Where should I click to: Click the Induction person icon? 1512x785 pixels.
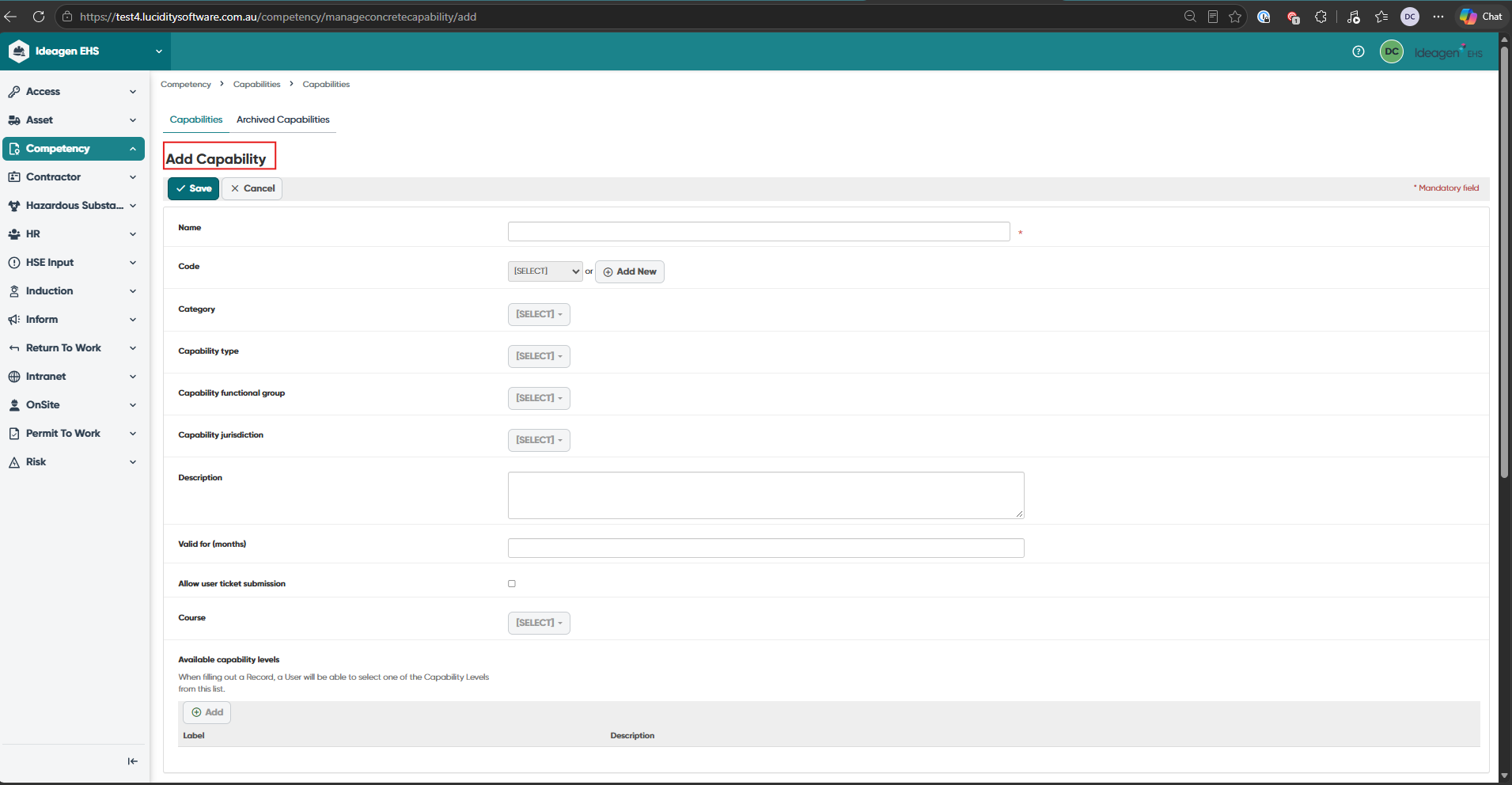14,291
